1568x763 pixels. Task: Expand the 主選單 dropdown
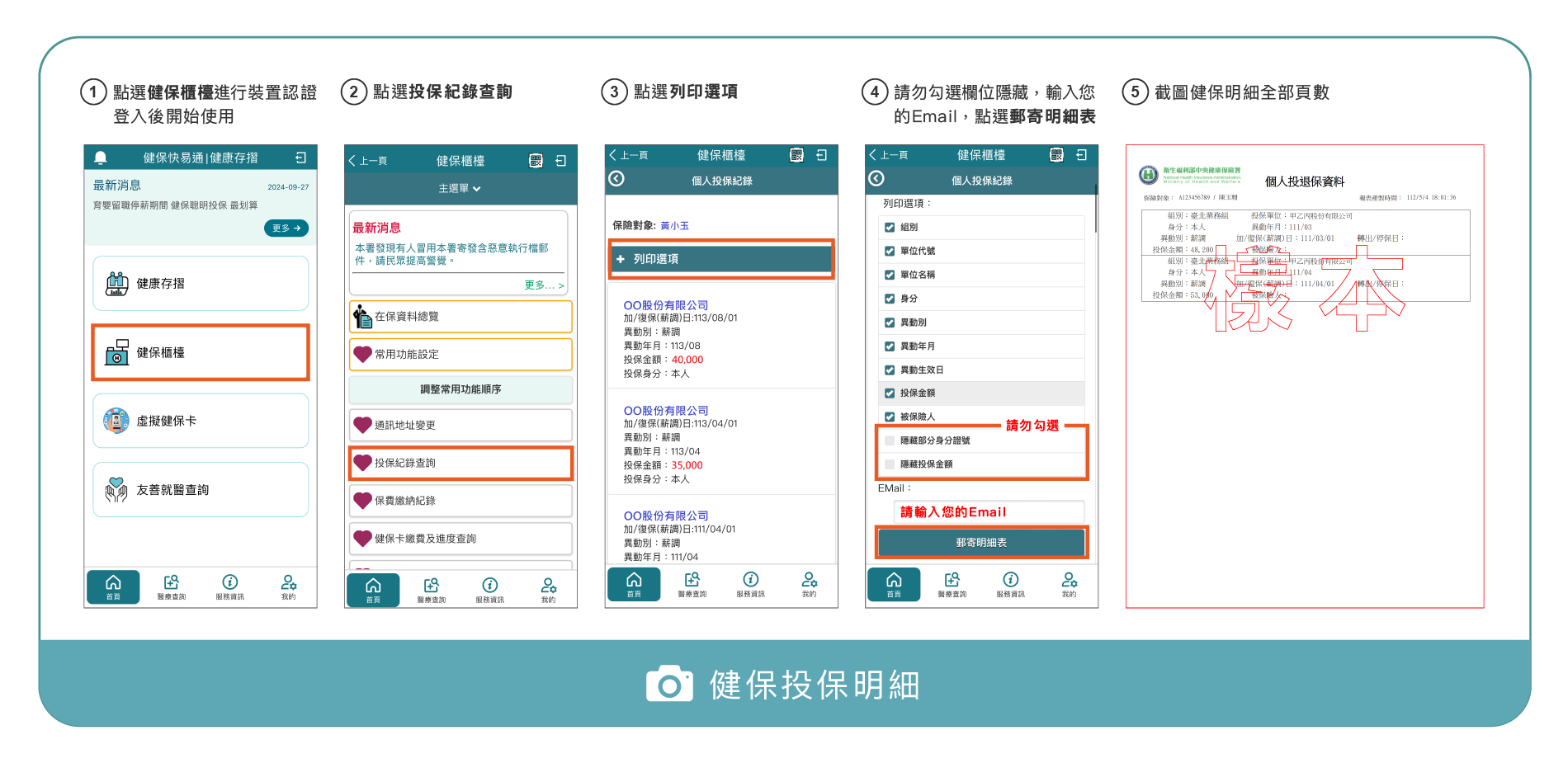coord(460,188)
